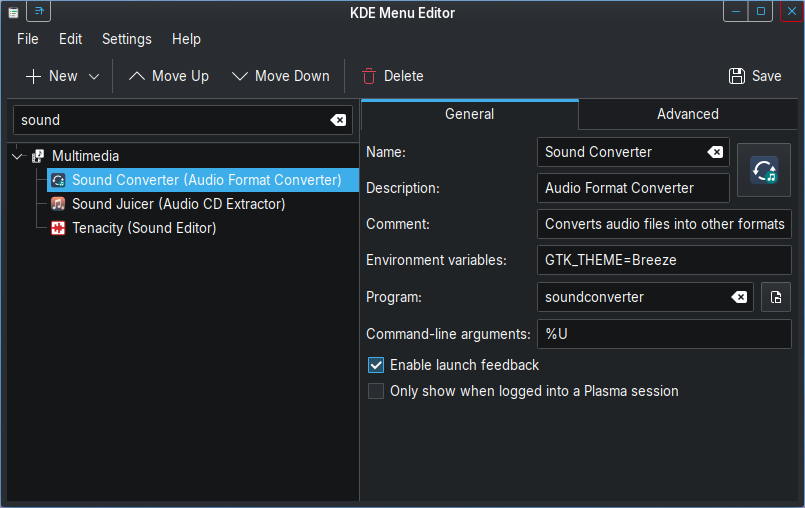This screenshot has height=508, width=805.
Task: Click the search field containing sound
Action: coord(183,120)
